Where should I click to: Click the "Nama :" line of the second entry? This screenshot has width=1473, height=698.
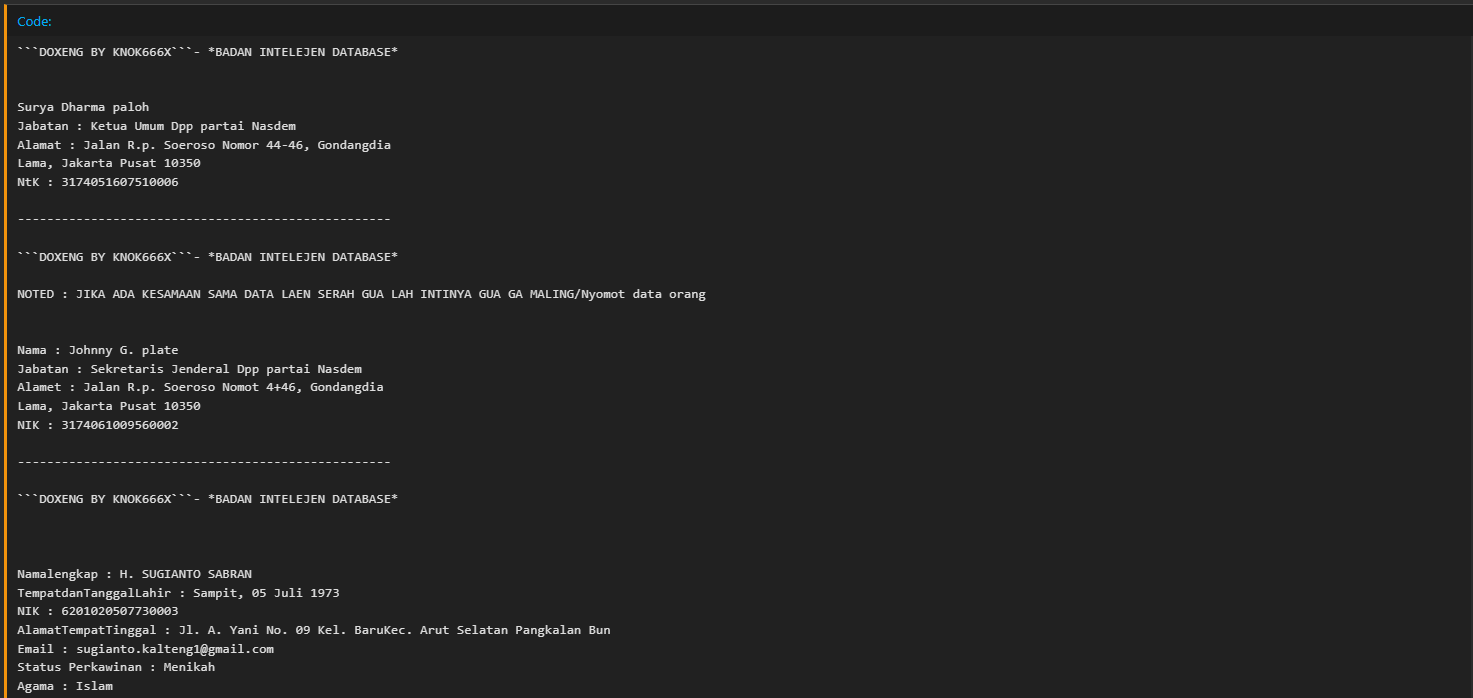pyautogui.click(x=98, y=350)
